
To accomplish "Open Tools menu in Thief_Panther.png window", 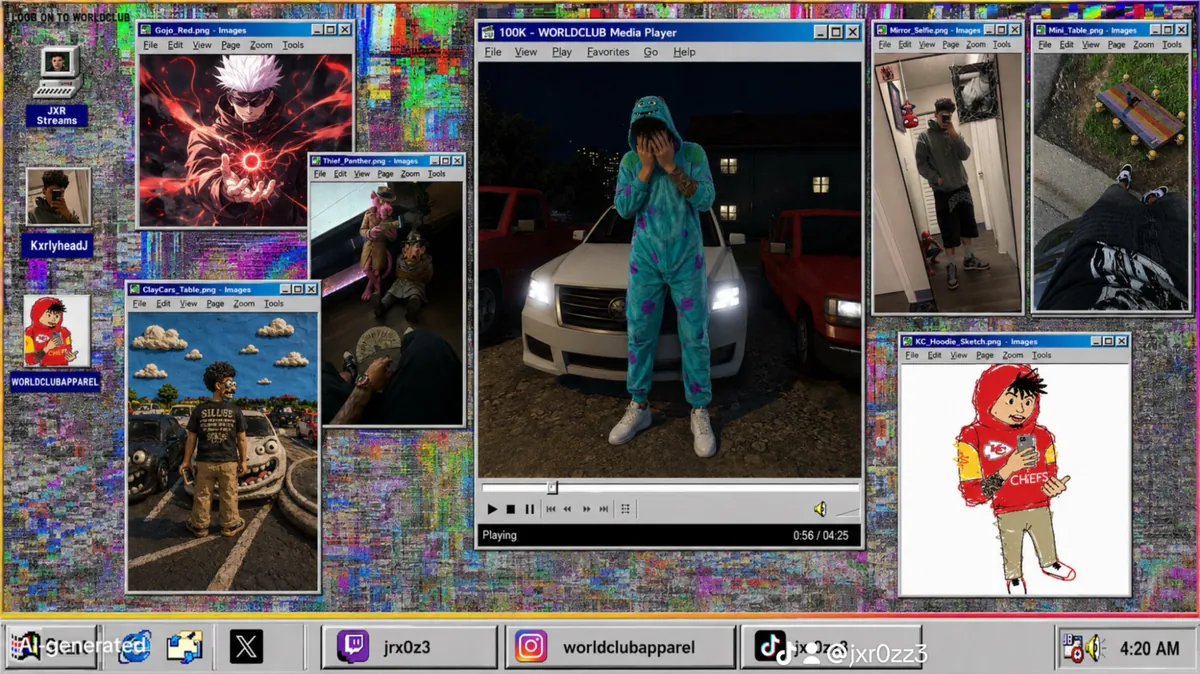I will click(x=437, y=174).
